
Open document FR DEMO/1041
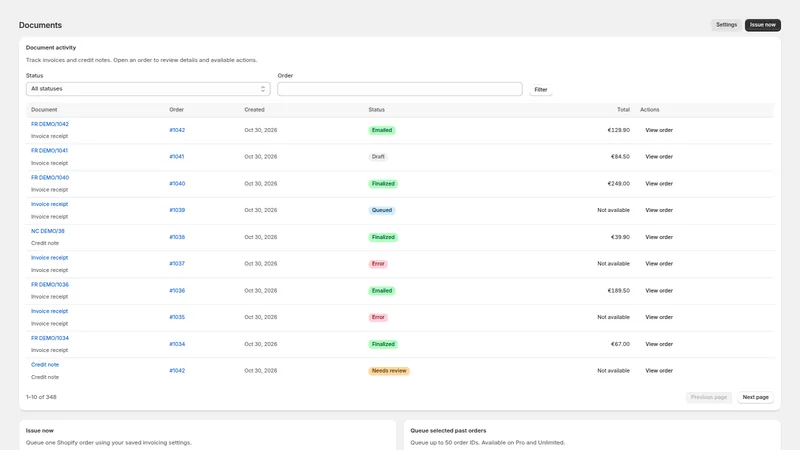tap(49, 151)
